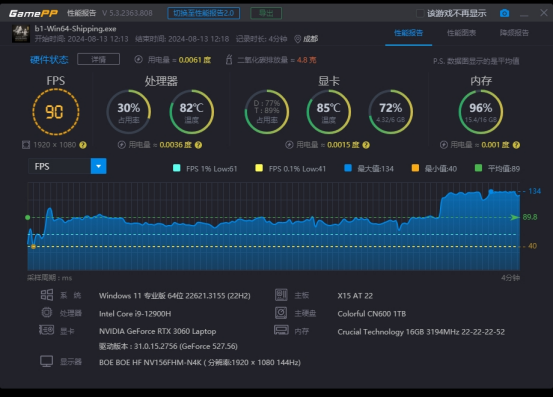Click the GPU memory 72% gauge

391,112
